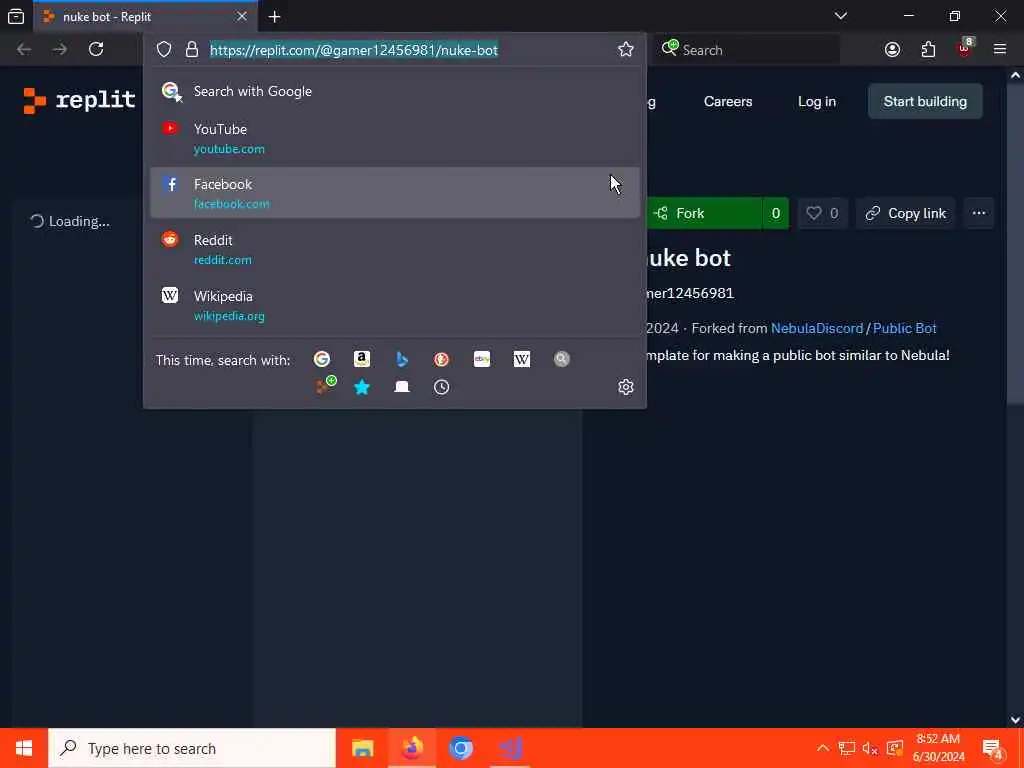Close the nuke bot - Replit tab

click(x=242, y=16)
